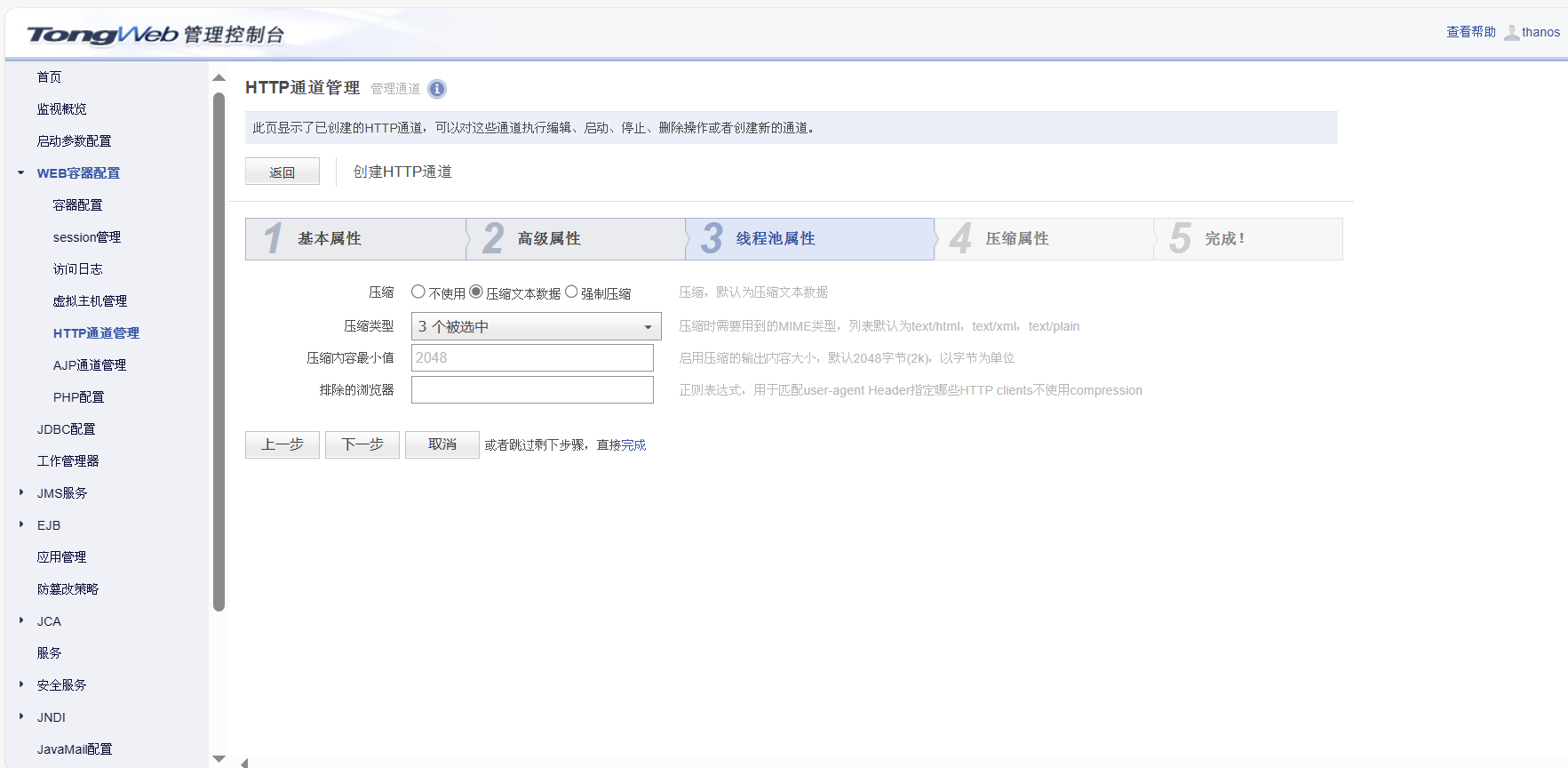Screen dimensions: 1568x768
Task: Click the horizontal scroll-left arrow at bottom
Action: [244, 763]
